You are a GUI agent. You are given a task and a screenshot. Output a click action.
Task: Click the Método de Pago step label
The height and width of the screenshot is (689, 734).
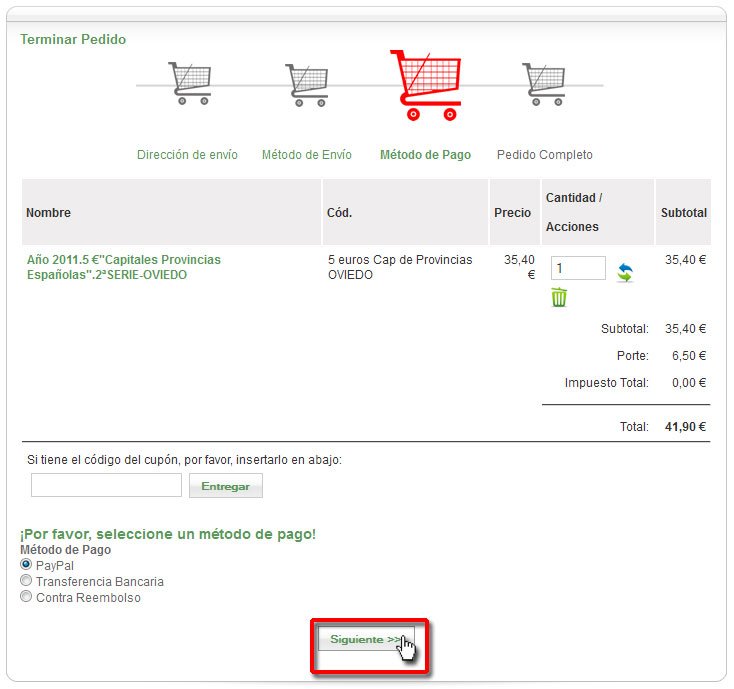tap(425, 155)
